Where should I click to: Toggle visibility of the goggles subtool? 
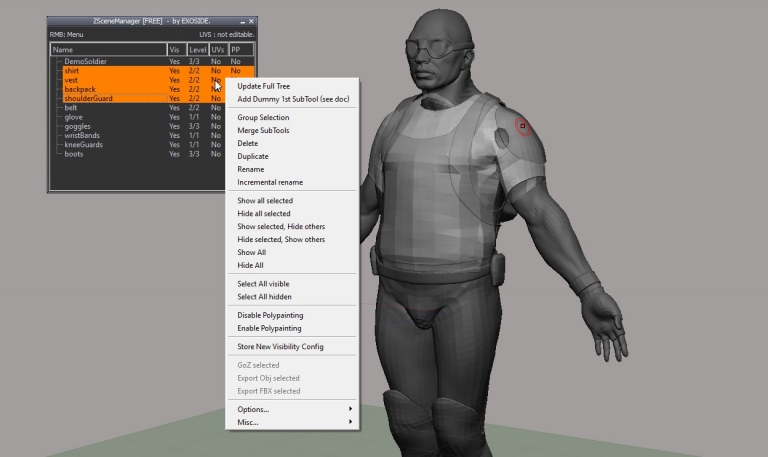(x=175, y=127)
